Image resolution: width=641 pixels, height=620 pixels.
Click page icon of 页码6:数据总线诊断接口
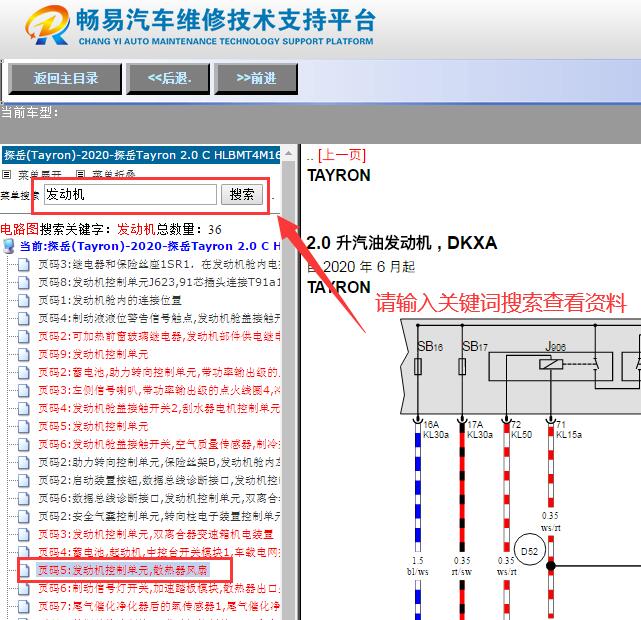(24, 498)
